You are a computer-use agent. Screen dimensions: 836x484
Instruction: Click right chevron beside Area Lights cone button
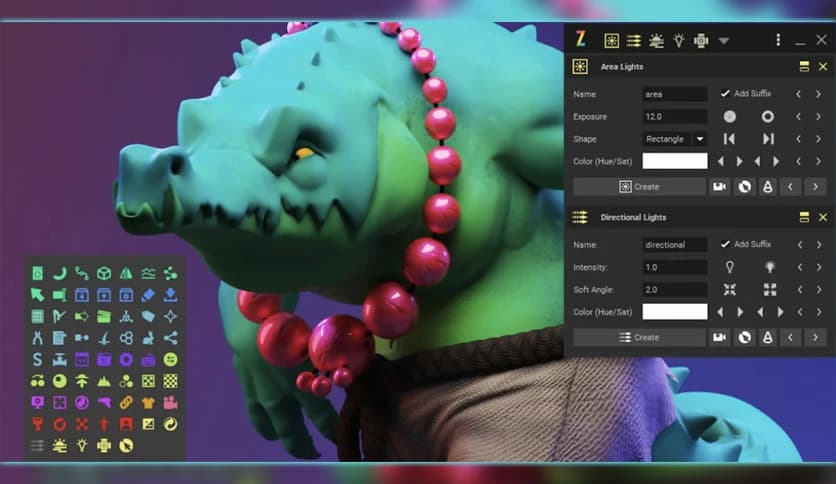click(x=815, y=187)
